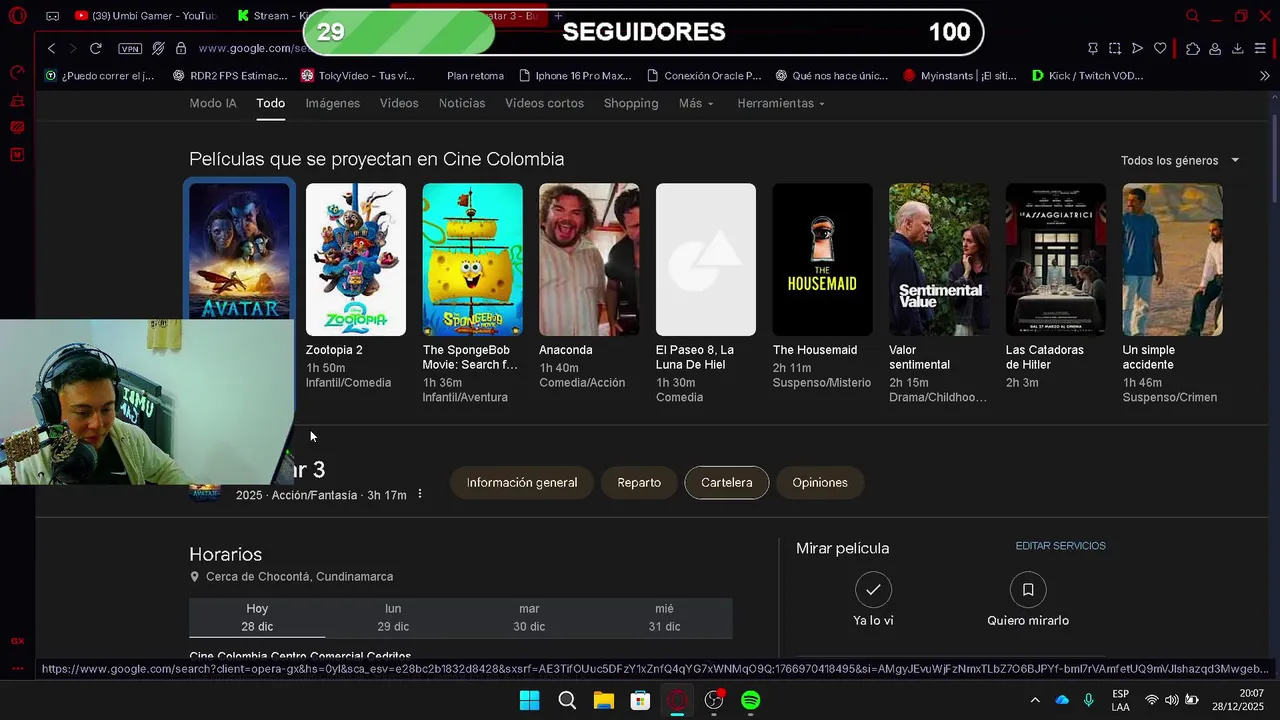The image size is (1280, 720).
Task: Open the Opera GX main menu logo
Action: point(17,16)
